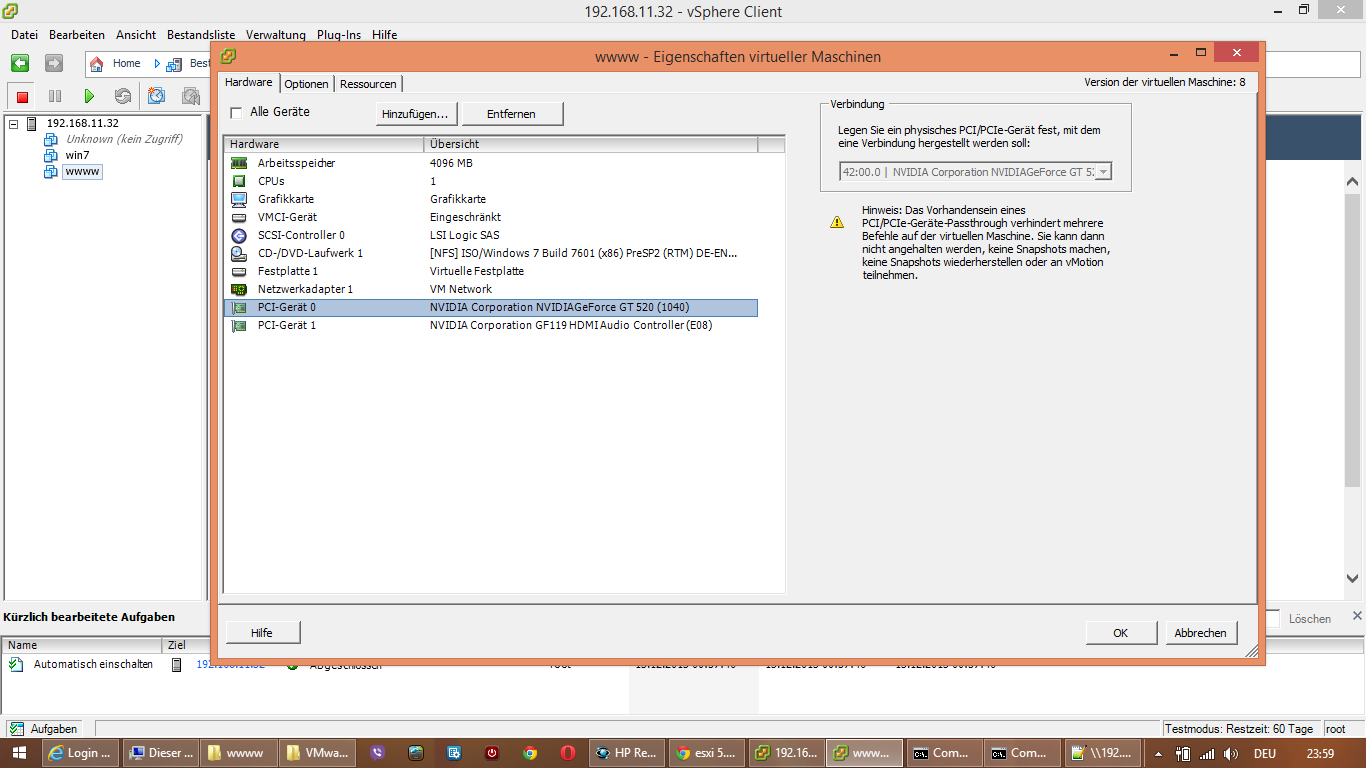Open the Ansicht menu
The height and width of the screenshot is (768, 1366).
point(136,34)
